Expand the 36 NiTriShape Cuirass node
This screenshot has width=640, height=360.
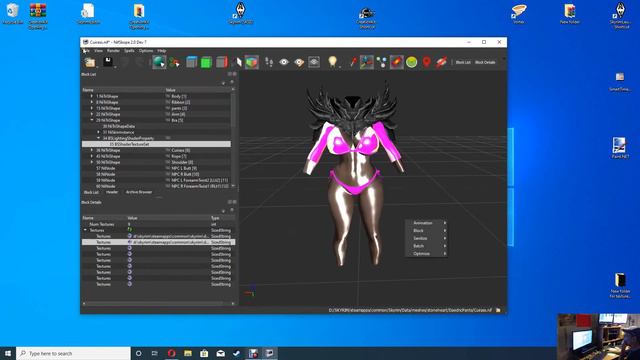pyautogui.click(x=92, y=150)
